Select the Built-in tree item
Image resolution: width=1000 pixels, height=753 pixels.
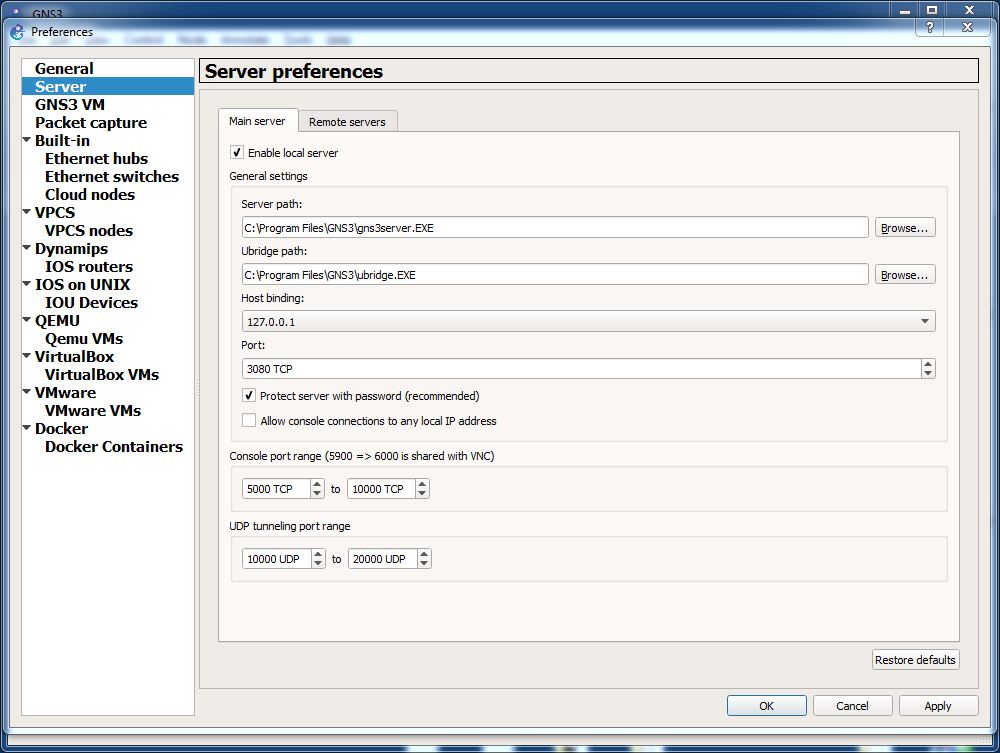pos(62,140)
